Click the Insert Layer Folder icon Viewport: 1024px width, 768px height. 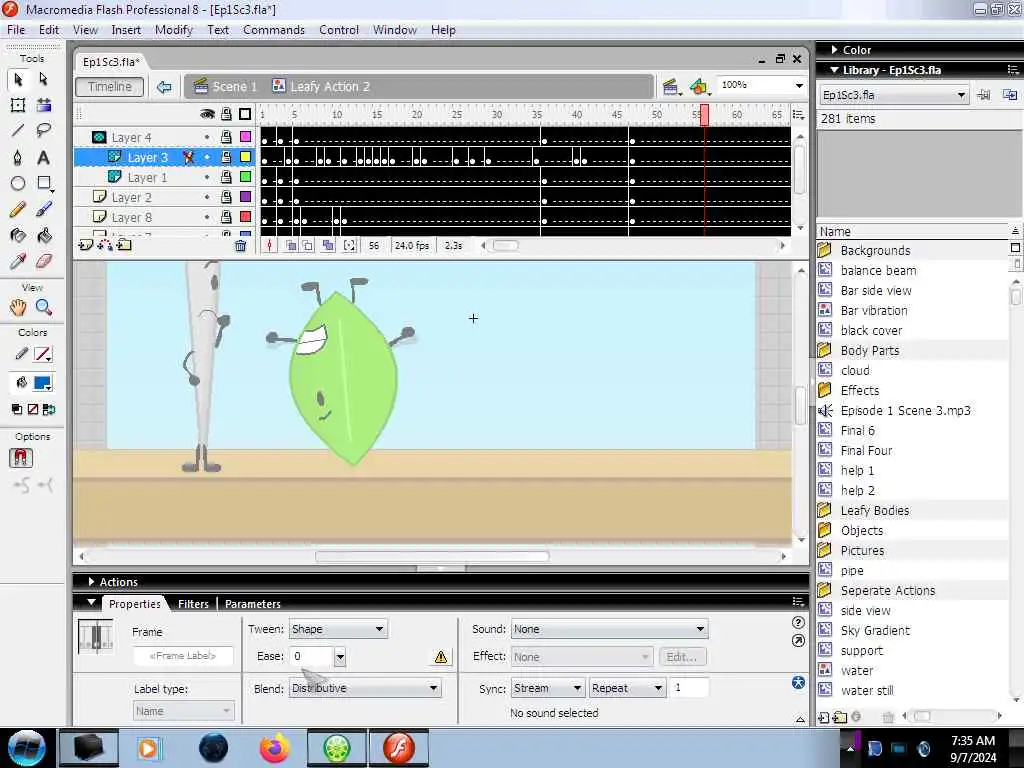coord(124,245)
